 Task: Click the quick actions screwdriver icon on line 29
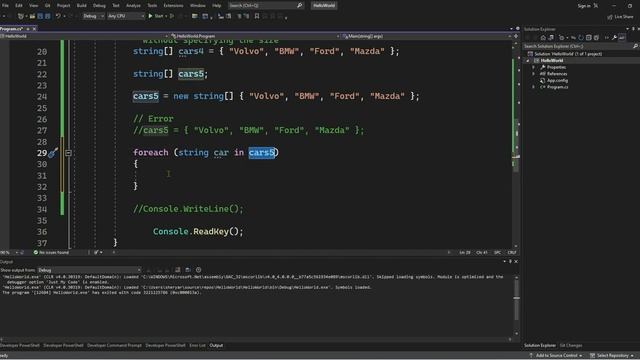tap(53, 153)
